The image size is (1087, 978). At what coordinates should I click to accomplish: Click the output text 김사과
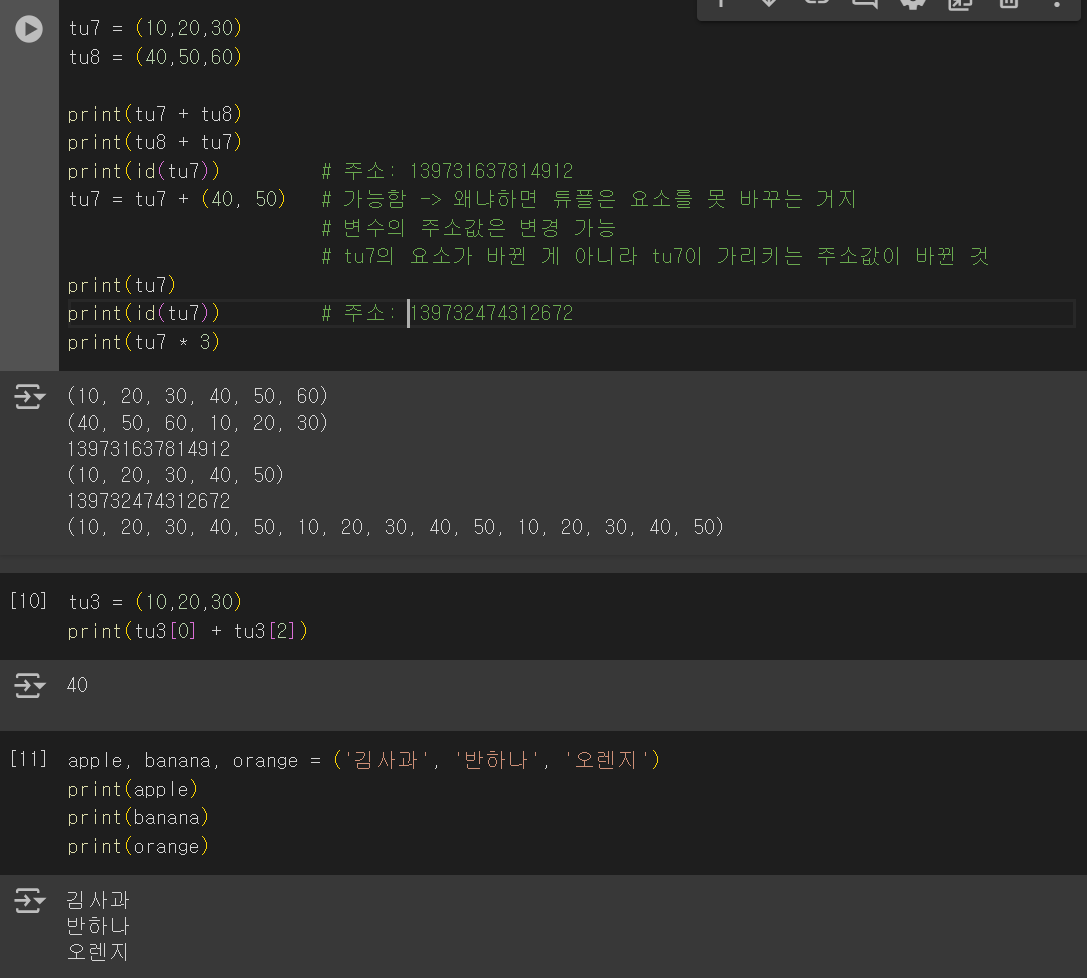[98, 900]
